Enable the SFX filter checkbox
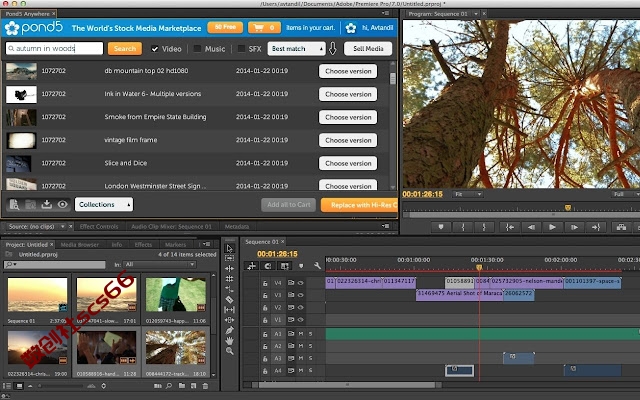 (x=241, y=49)
